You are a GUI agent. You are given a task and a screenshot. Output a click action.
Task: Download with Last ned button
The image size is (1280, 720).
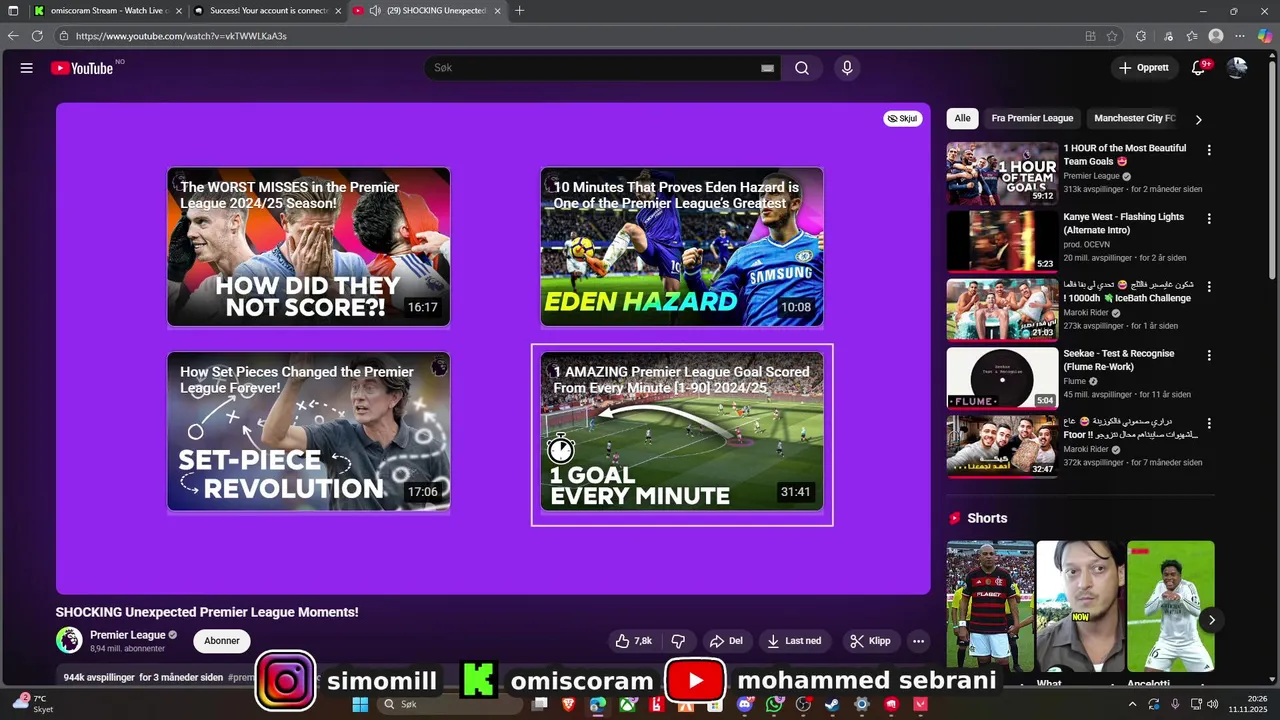click(x=794, y=641)
